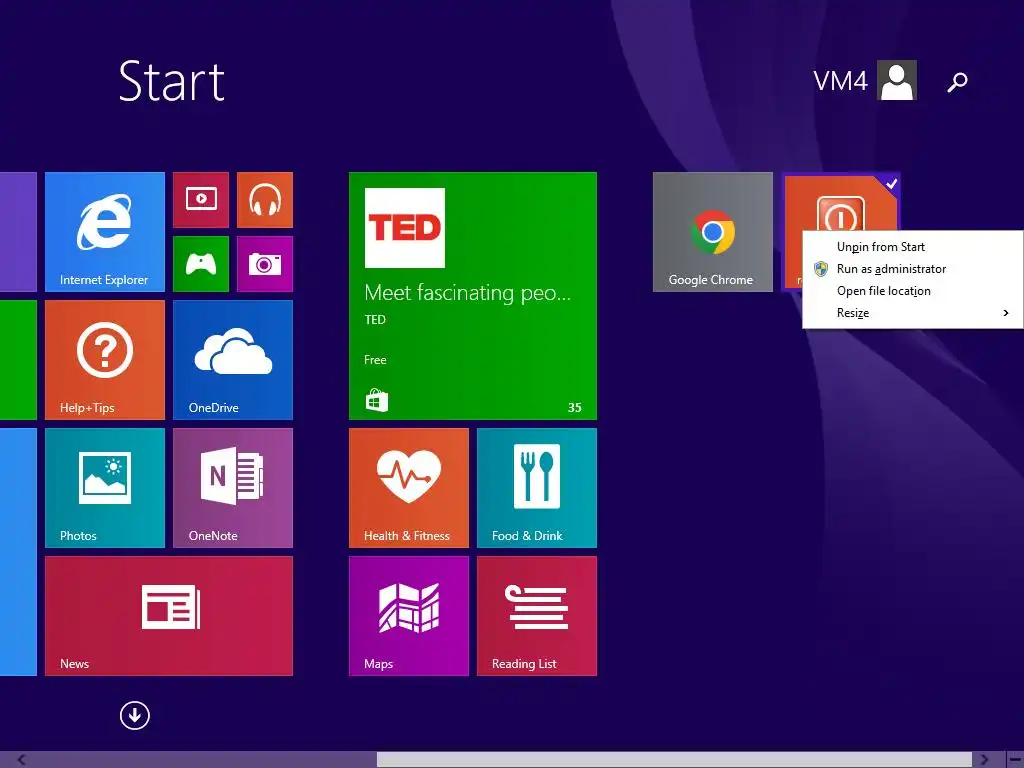Open the OneNote tile

(x=233, y=488)
